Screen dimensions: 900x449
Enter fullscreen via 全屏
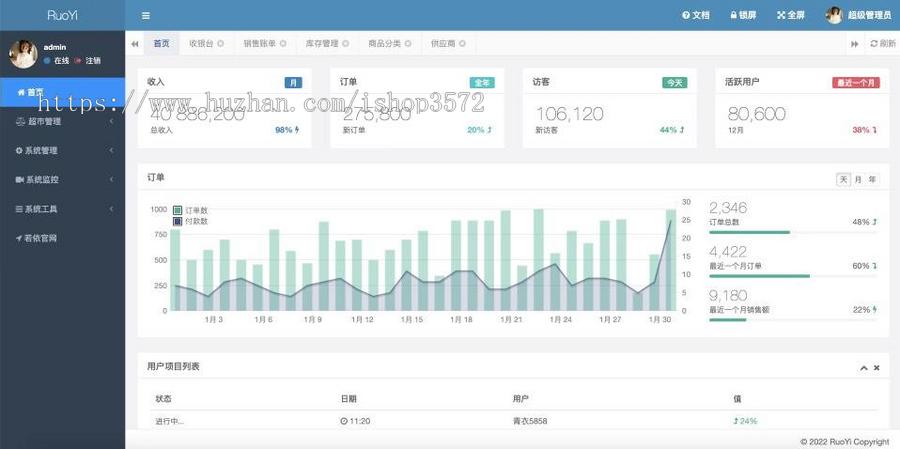click(x=790, y=16)
